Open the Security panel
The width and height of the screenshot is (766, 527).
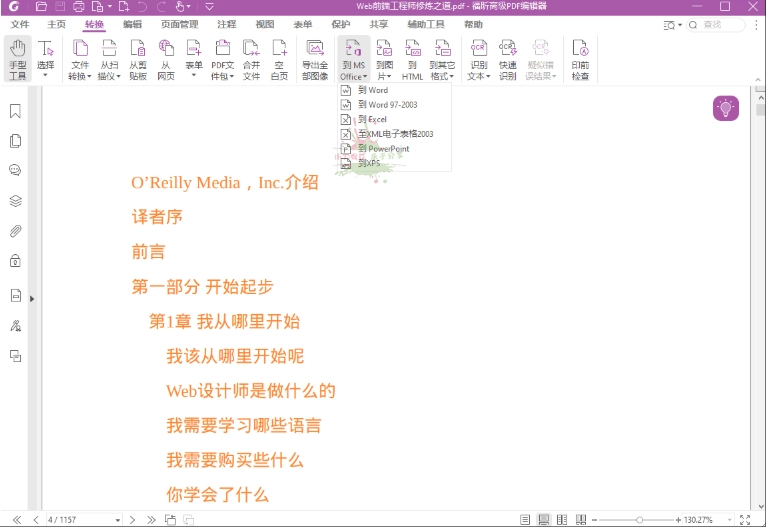15,261
